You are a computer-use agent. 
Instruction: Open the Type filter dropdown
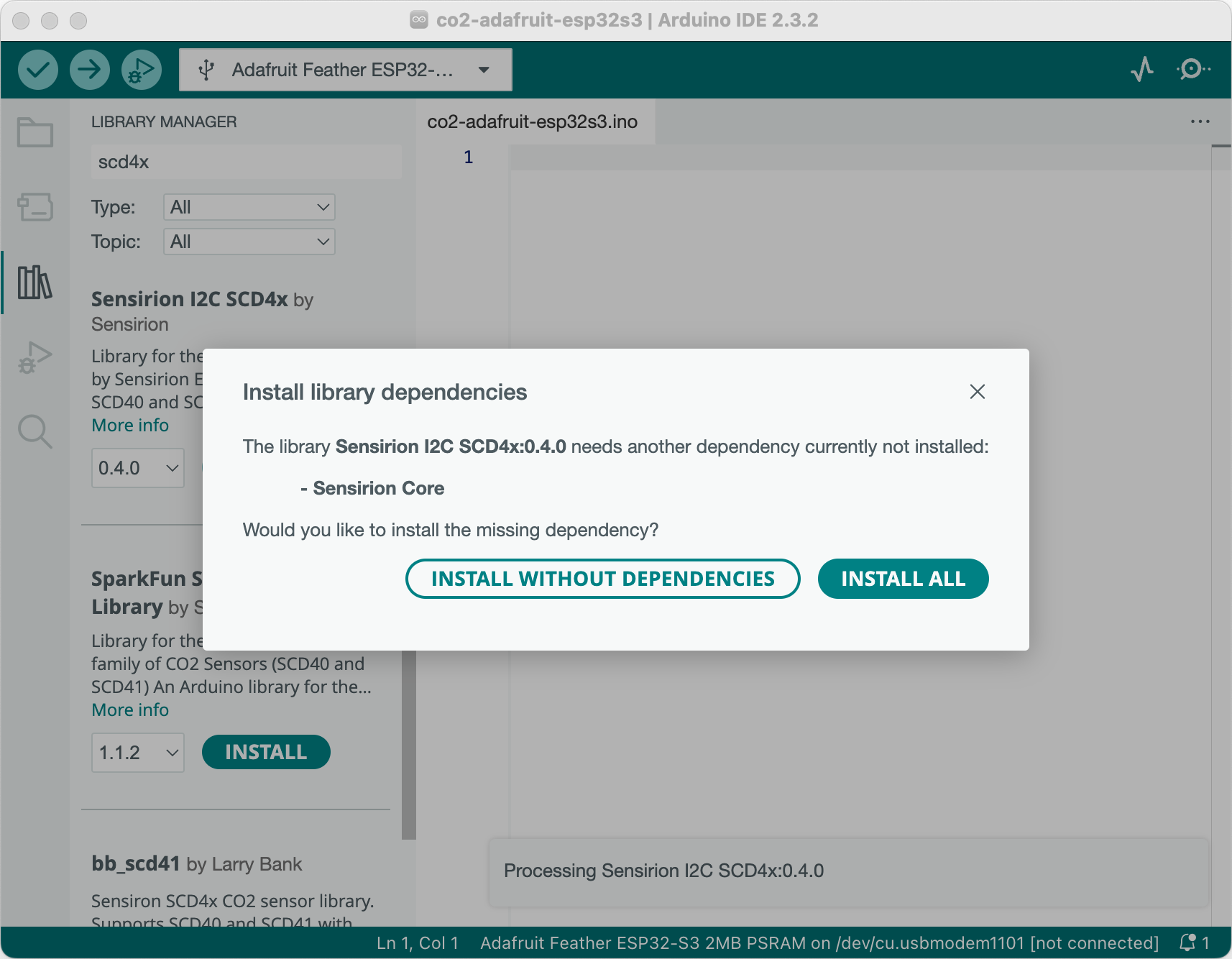coord(249,207)
